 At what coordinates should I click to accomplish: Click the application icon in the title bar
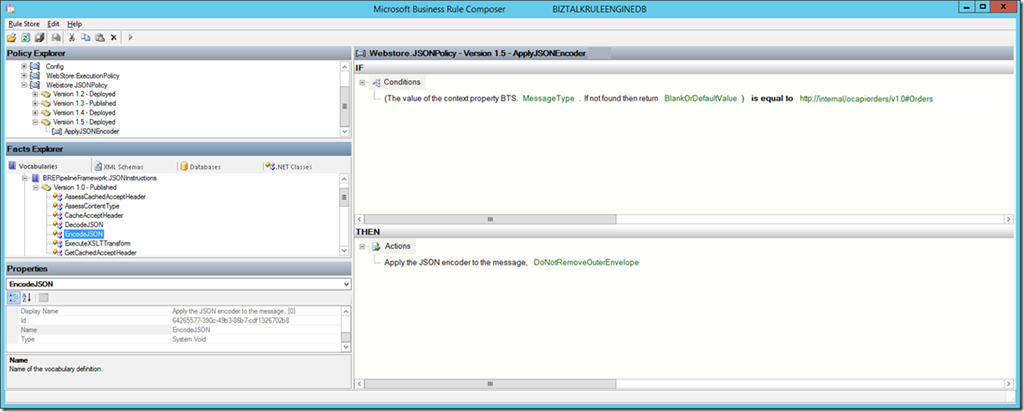coord(10,8)
